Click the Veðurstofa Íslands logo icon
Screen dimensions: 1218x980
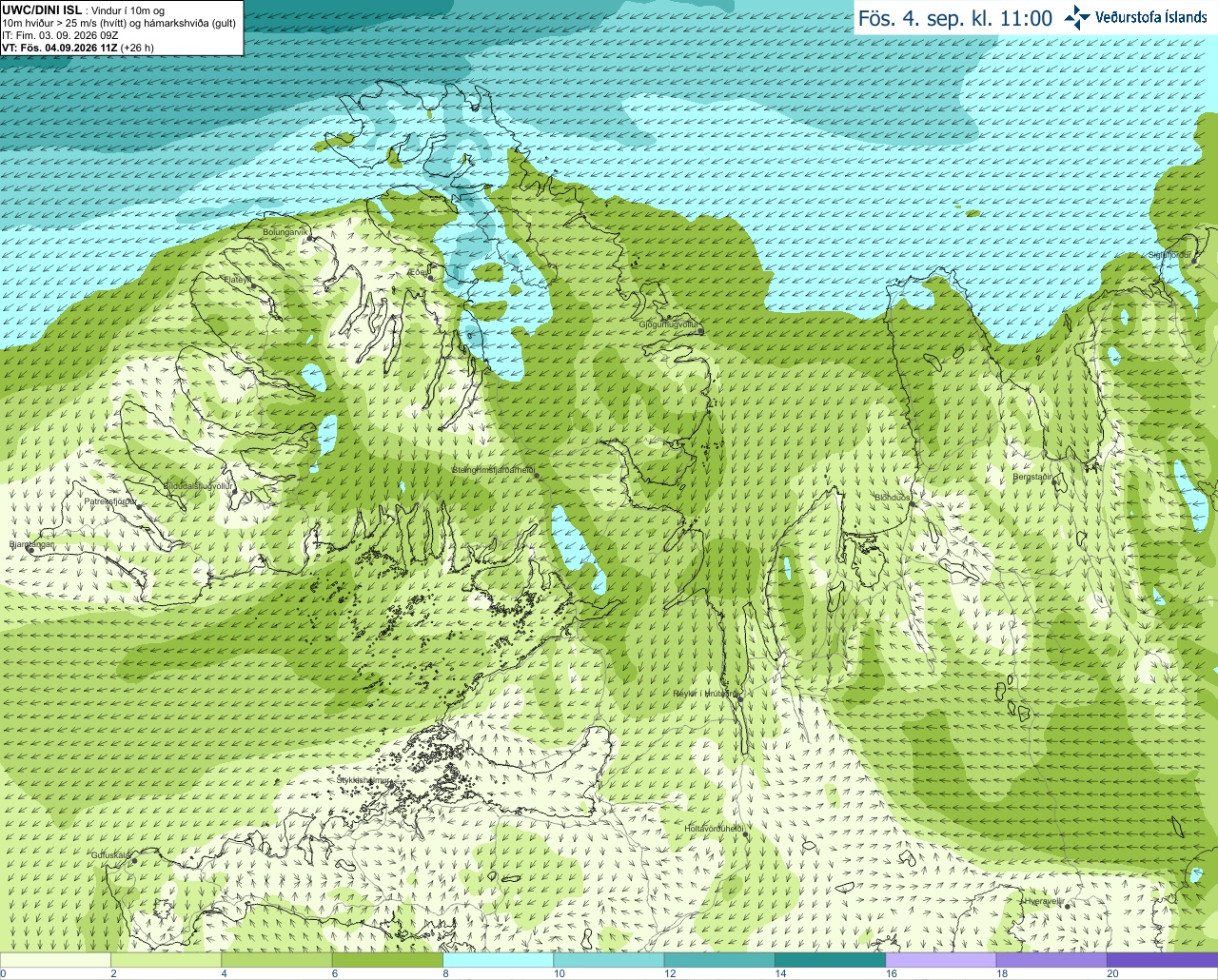tap(1076, 17)
